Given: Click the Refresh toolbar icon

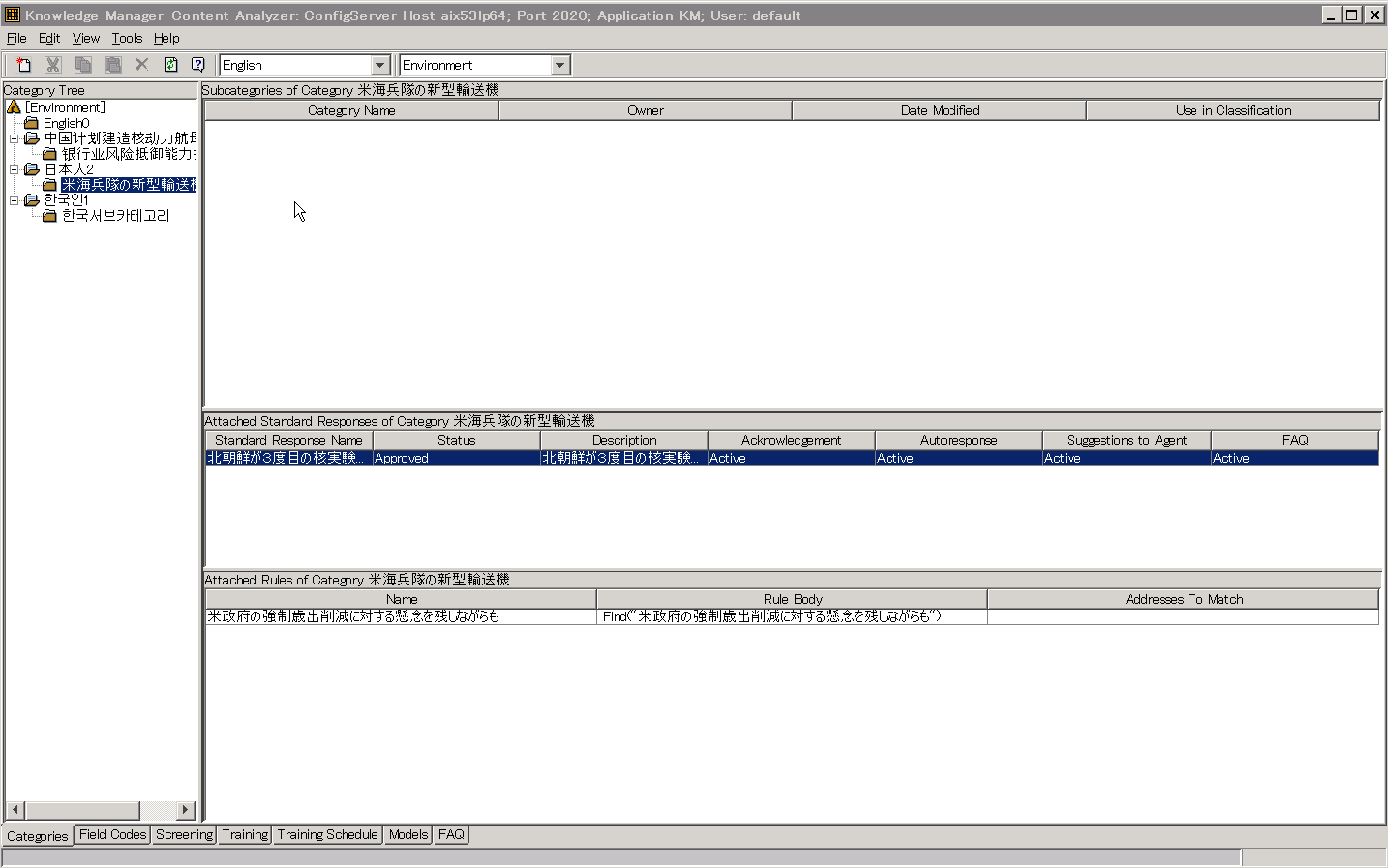Looking at the screenshot, I should [x=170, y=65].
